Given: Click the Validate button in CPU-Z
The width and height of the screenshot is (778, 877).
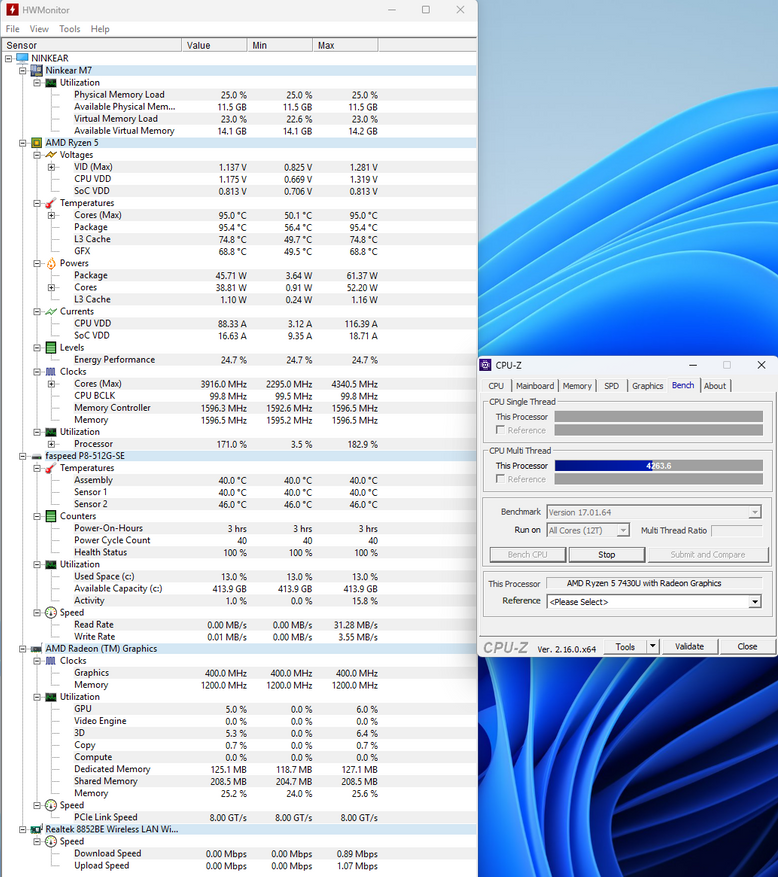Looking at the screenshot, I should (x=689, y=647).
